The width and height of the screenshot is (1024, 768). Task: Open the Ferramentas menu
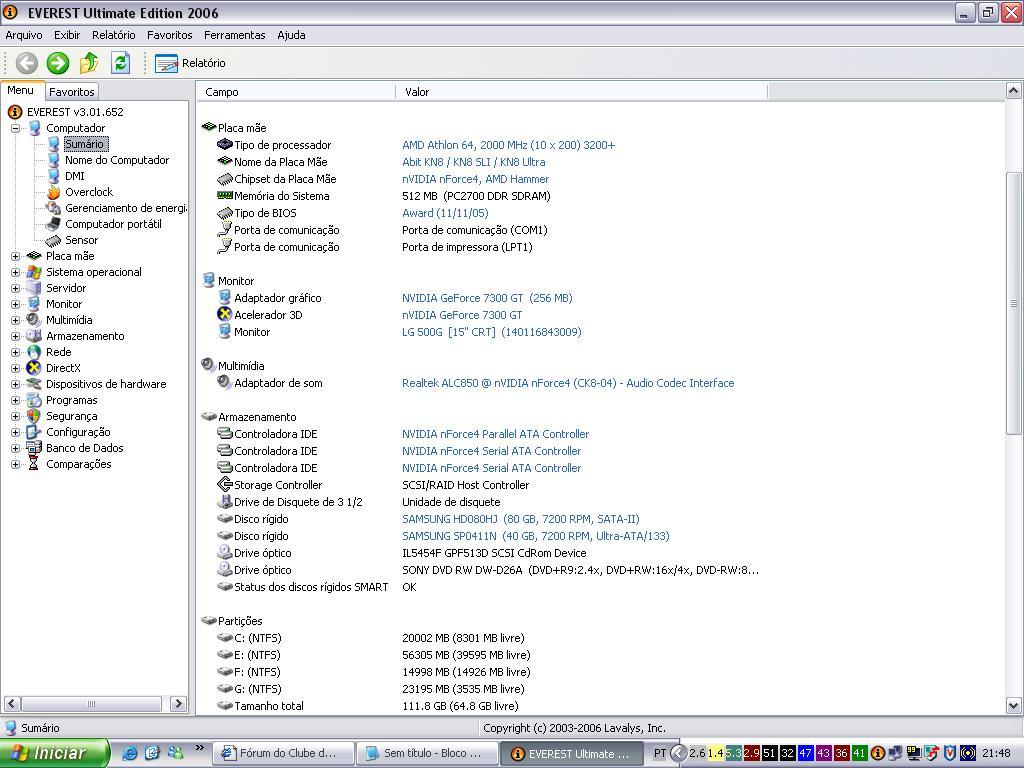pyautogui.click(x=234, y=35)
